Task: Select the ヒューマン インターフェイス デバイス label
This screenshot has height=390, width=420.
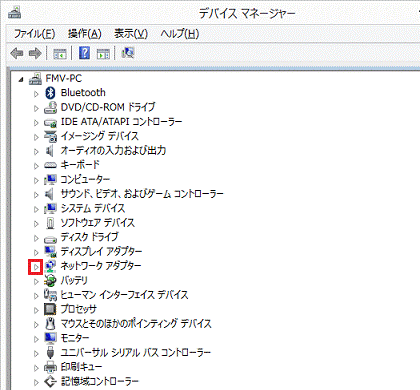Action: point(125,295)
